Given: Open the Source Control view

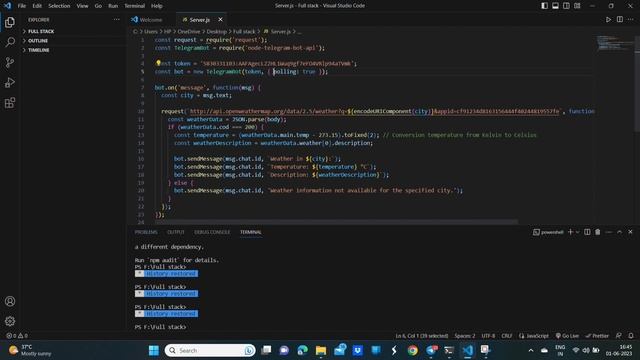Looking at the screenshot, I should [10, 62].
